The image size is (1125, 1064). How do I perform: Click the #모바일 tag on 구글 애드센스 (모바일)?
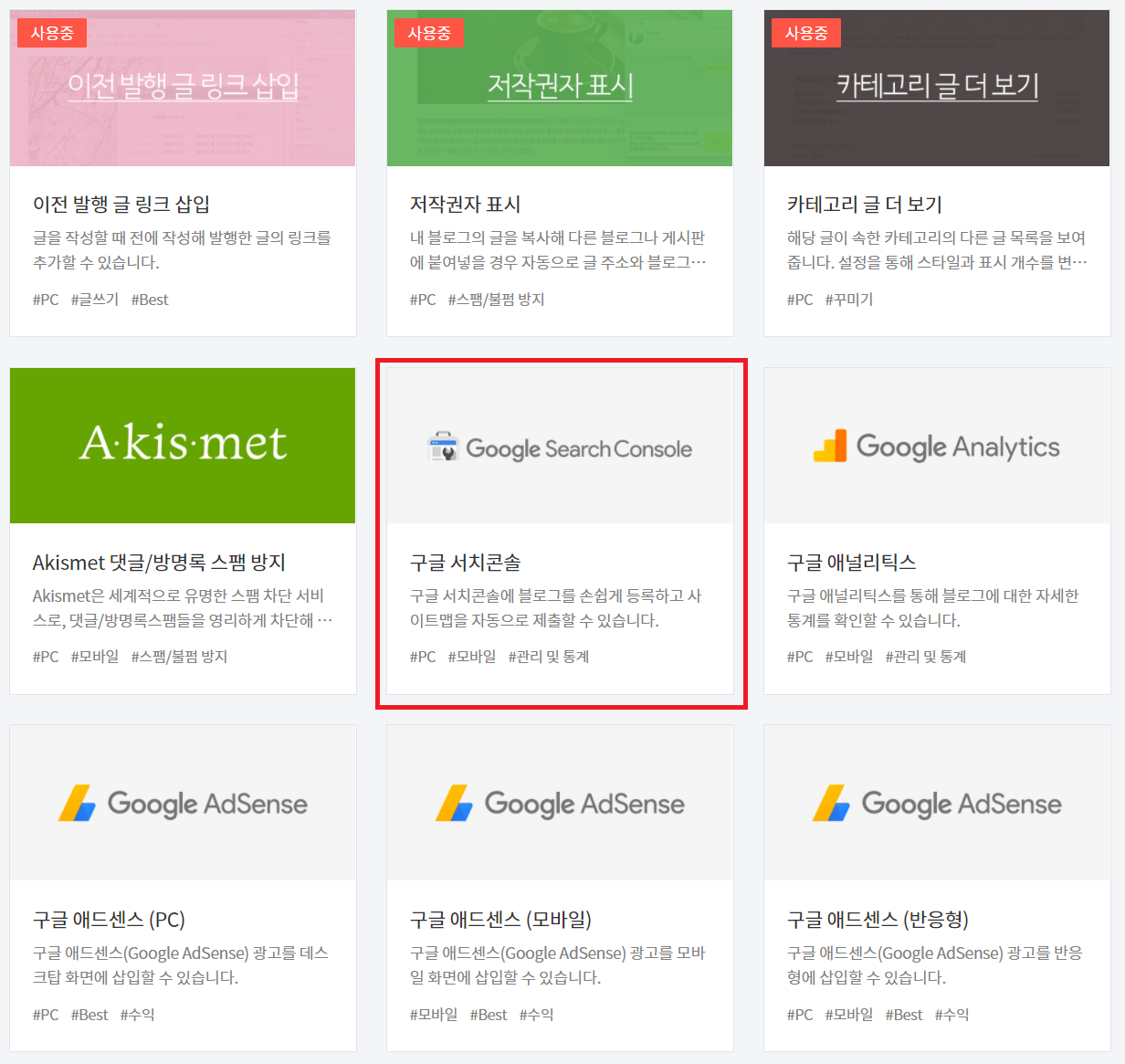point(434,1015)
